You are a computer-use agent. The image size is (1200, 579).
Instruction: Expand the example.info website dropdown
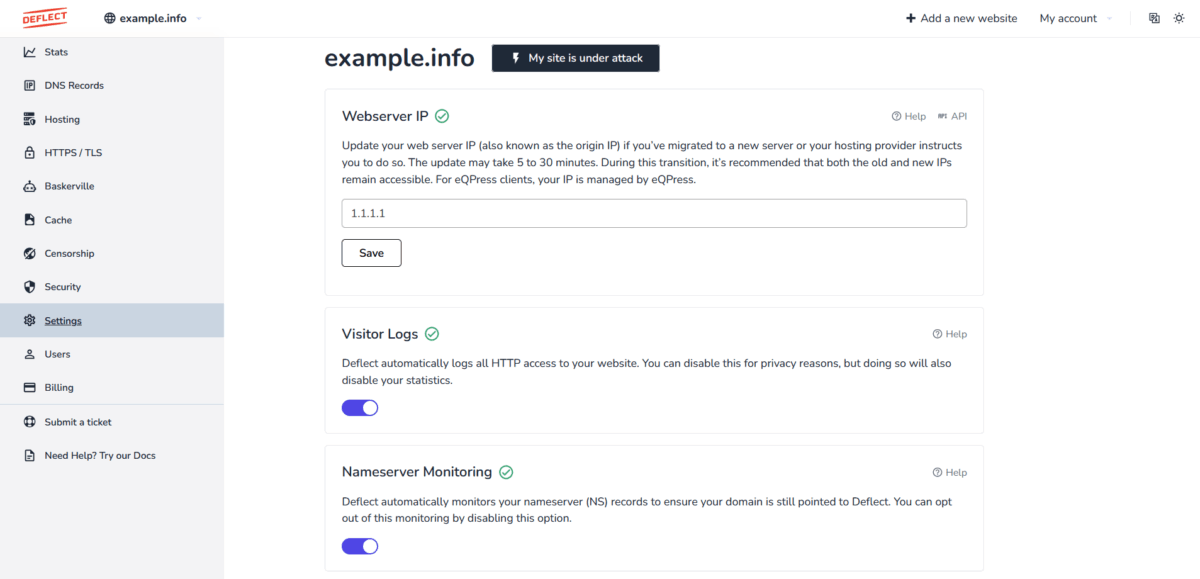click(x=152, y=18)
